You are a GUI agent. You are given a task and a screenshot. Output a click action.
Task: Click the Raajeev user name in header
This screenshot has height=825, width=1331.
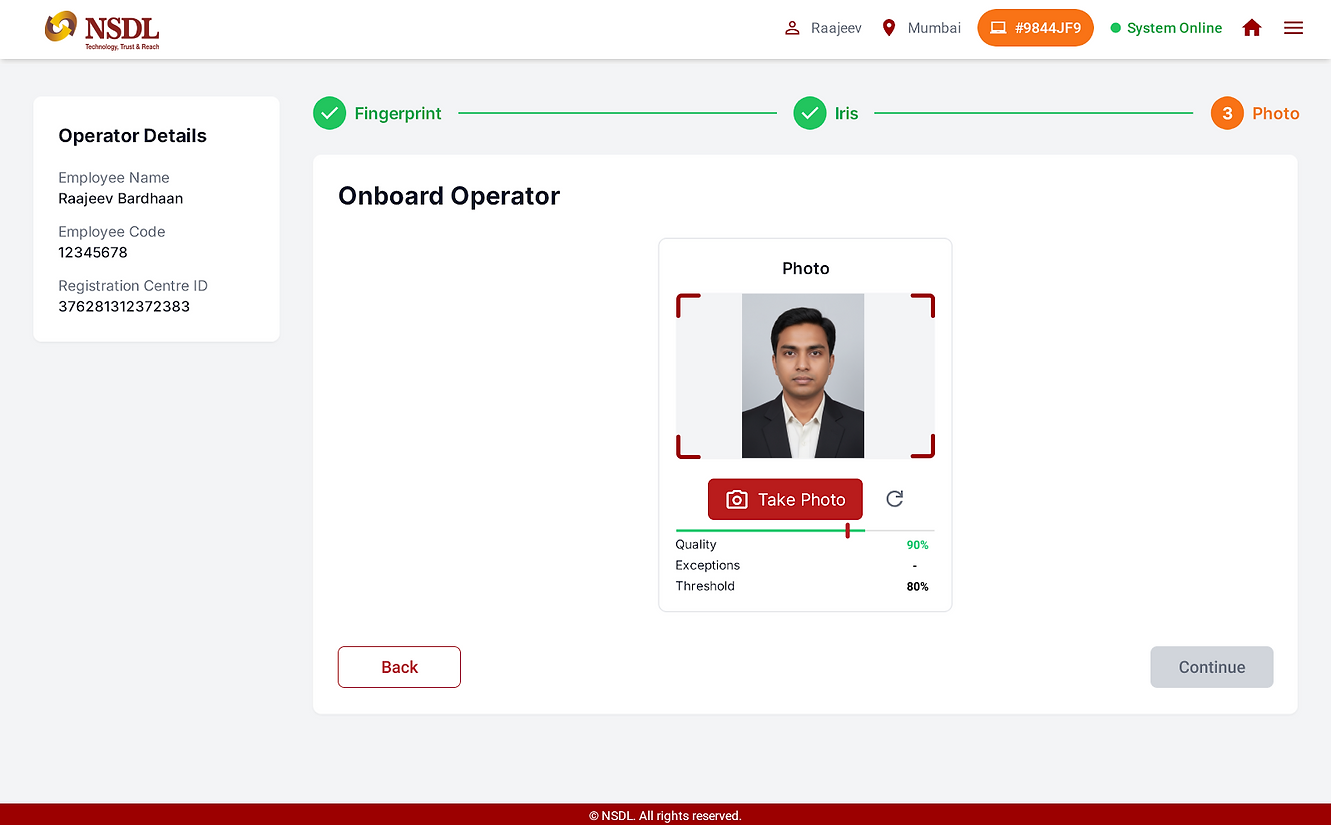click(x=836, y=28)
